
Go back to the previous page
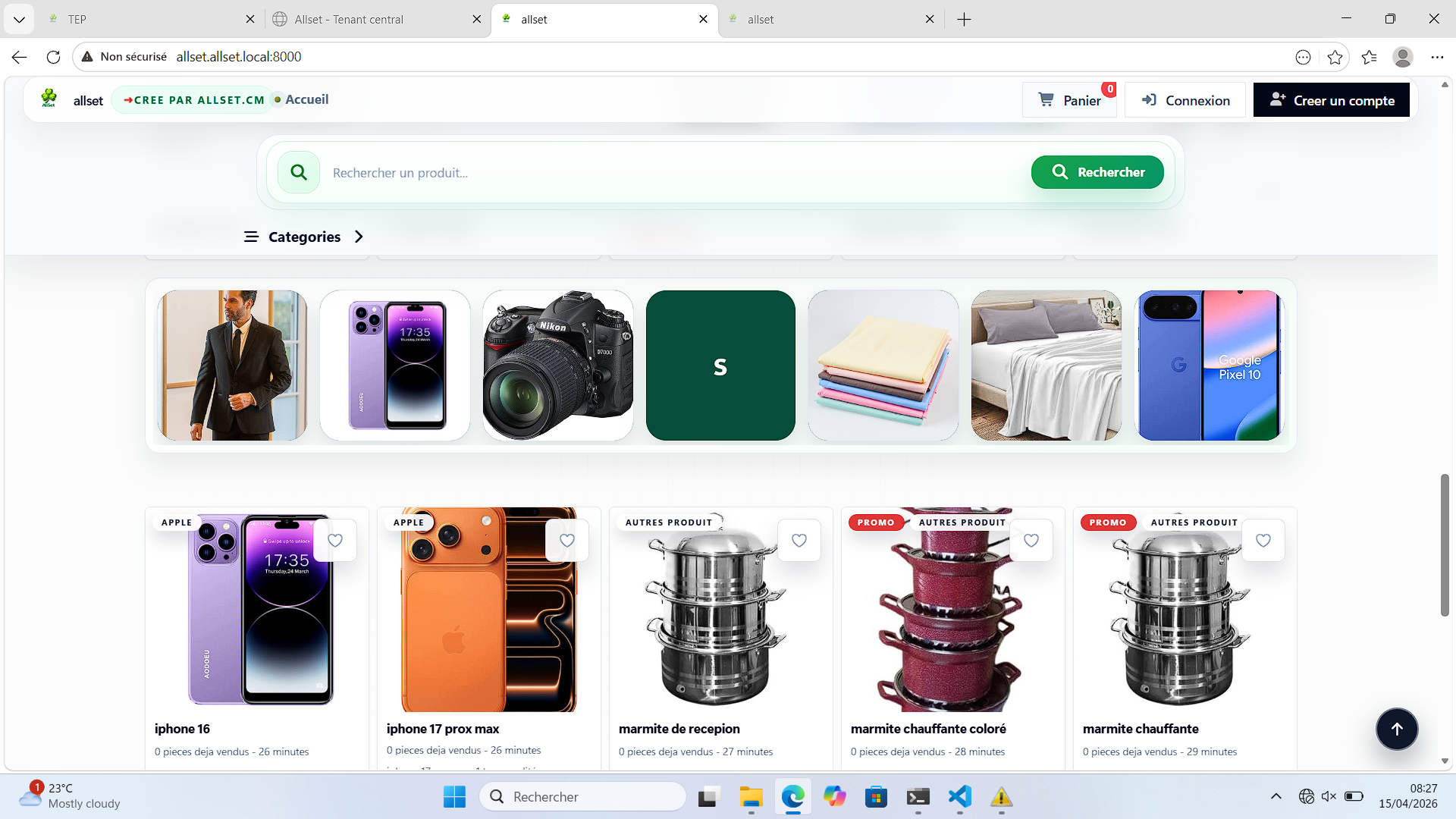(x=20, y=57)
